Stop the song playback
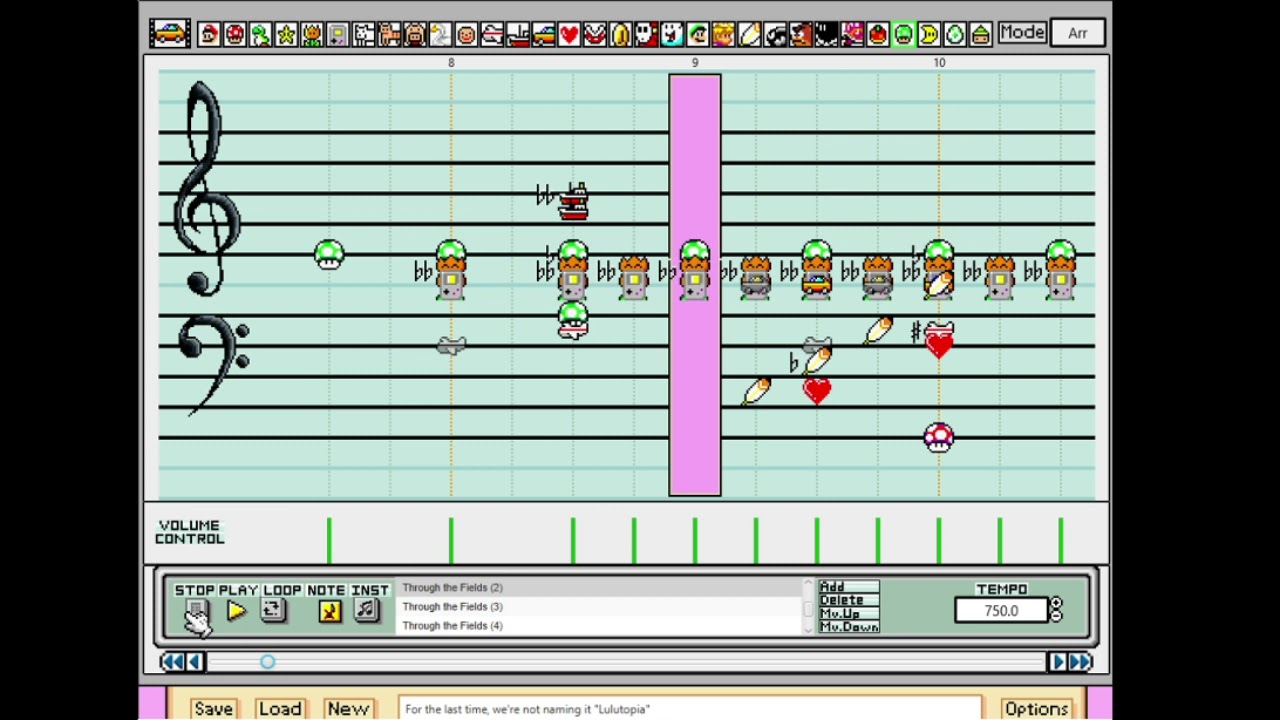Viewport: 1280px width, 720px height. coord(196,611)
